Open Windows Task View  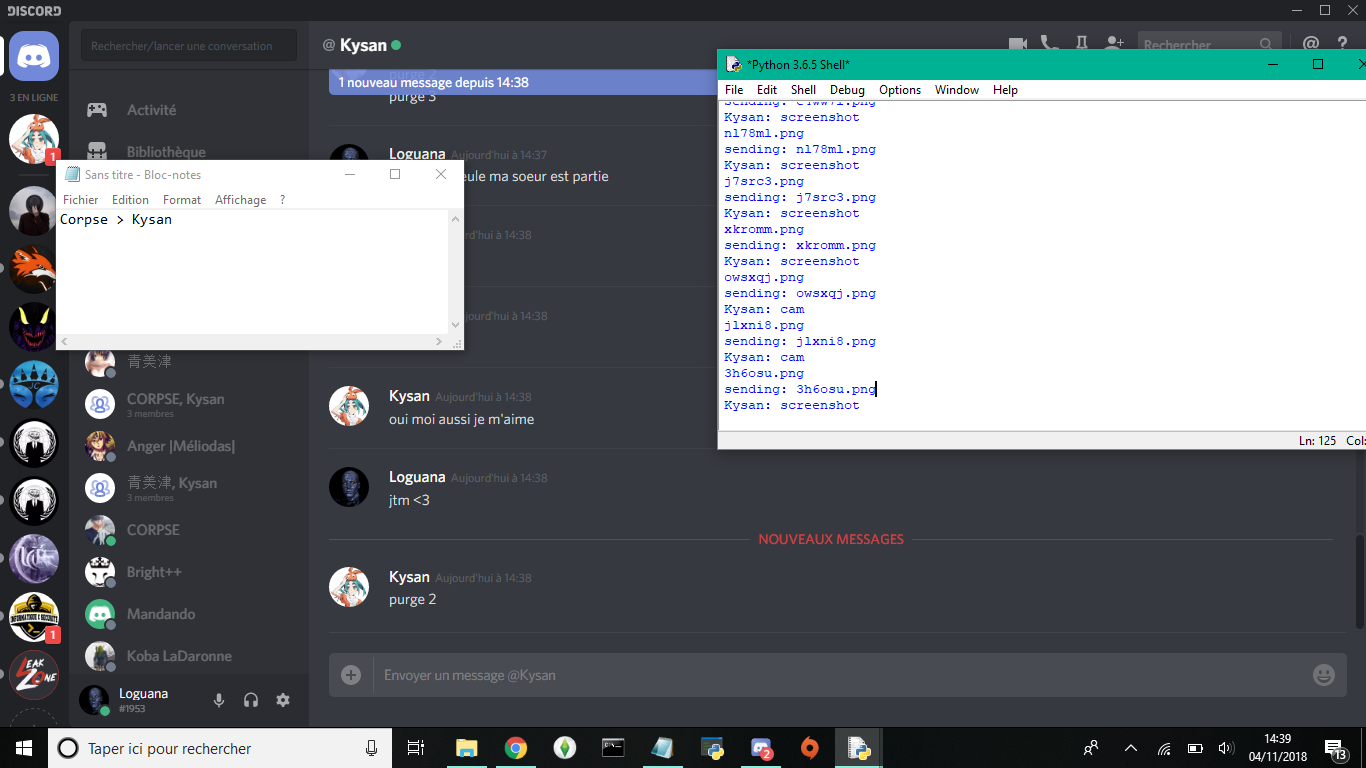(416, 748)
